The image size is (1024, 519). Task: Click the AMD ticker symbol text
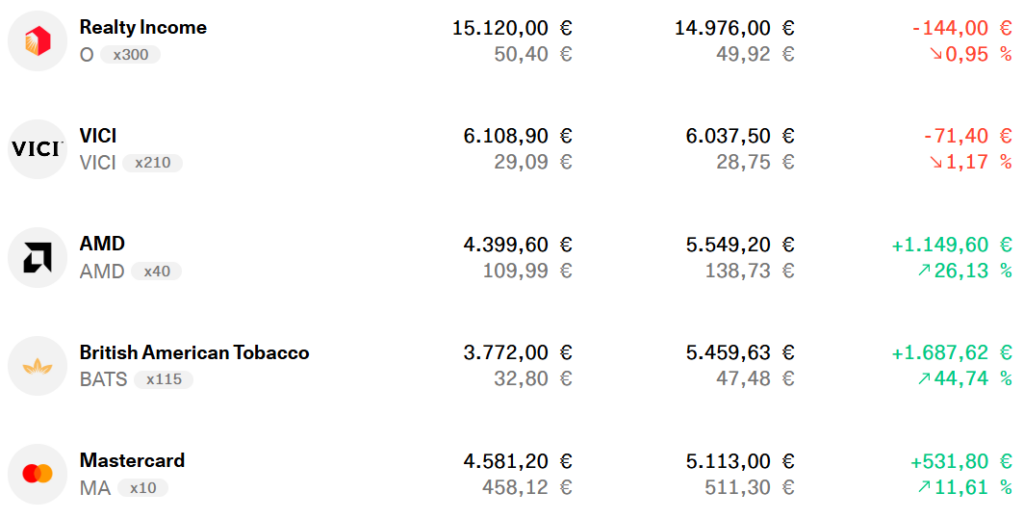tap(102, 271)
